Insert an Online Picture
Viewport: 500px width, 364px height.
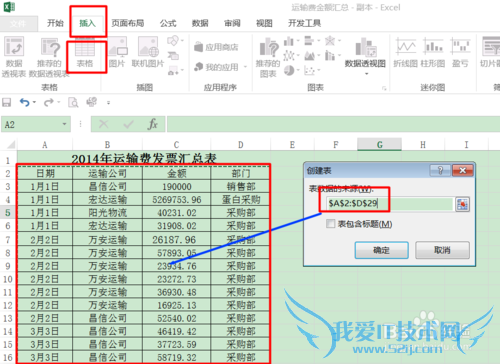point(148,53)
